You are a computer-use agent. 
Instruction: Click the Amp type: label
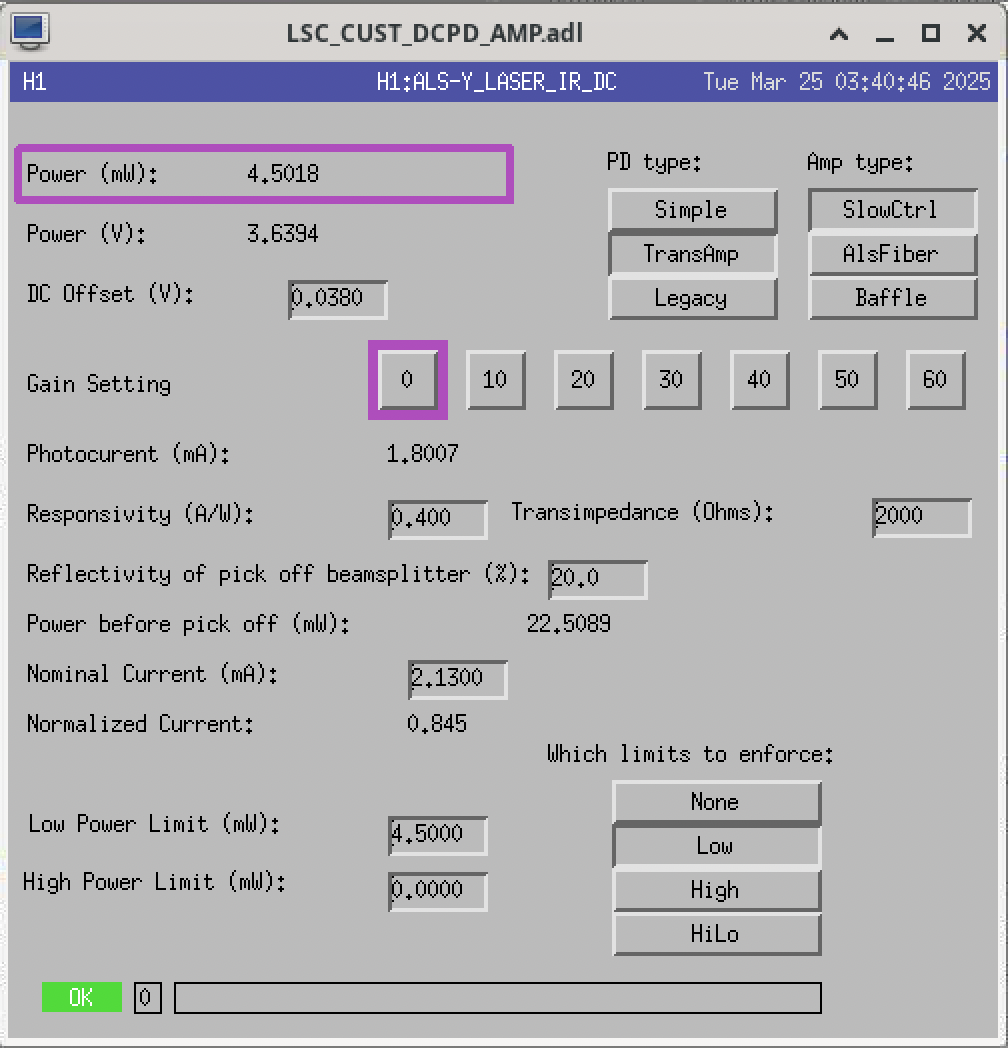pos(860,162)
